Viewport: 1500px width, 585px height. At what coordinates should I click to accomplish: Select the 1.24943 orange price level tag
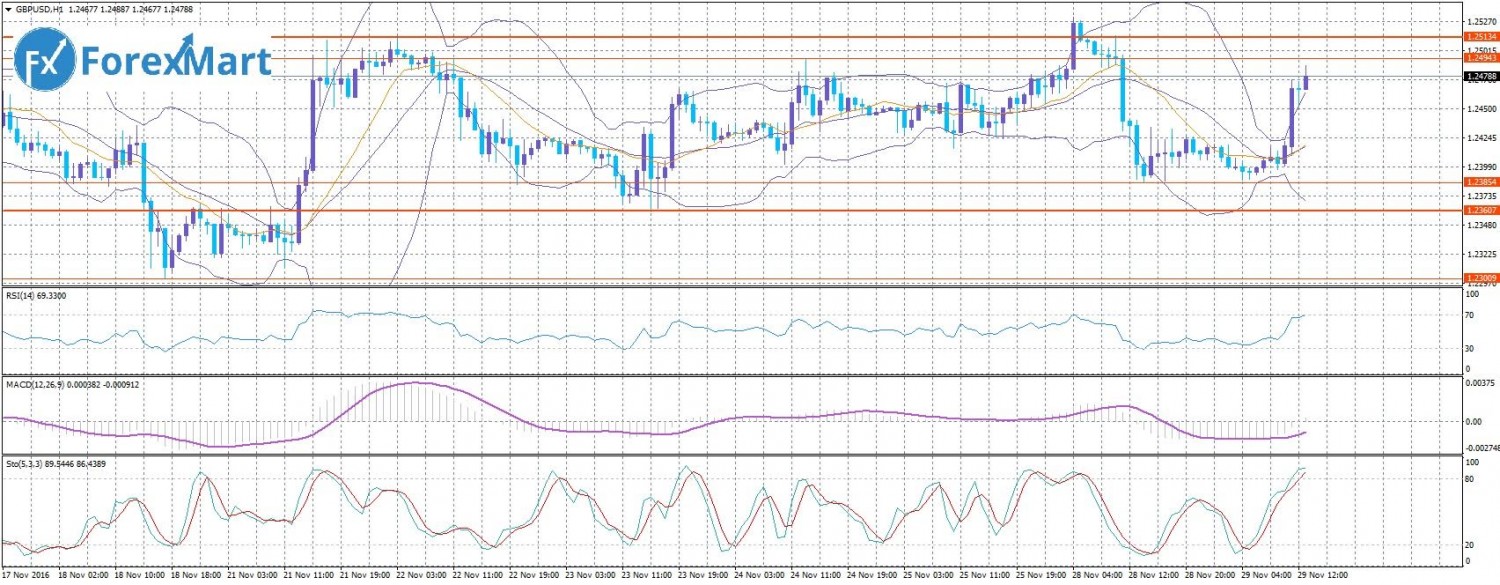[1479, 57]
